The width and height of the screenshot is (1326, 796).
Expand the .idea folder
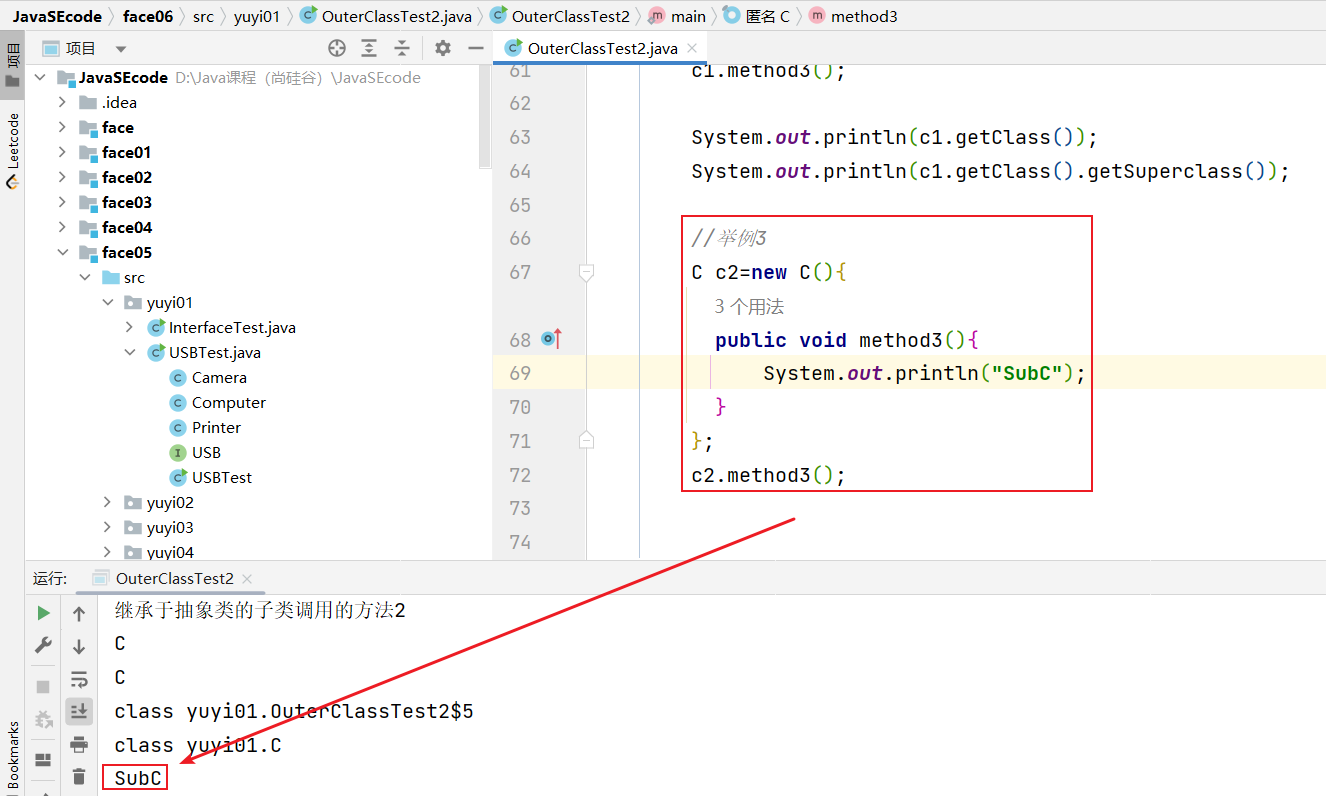62,102
